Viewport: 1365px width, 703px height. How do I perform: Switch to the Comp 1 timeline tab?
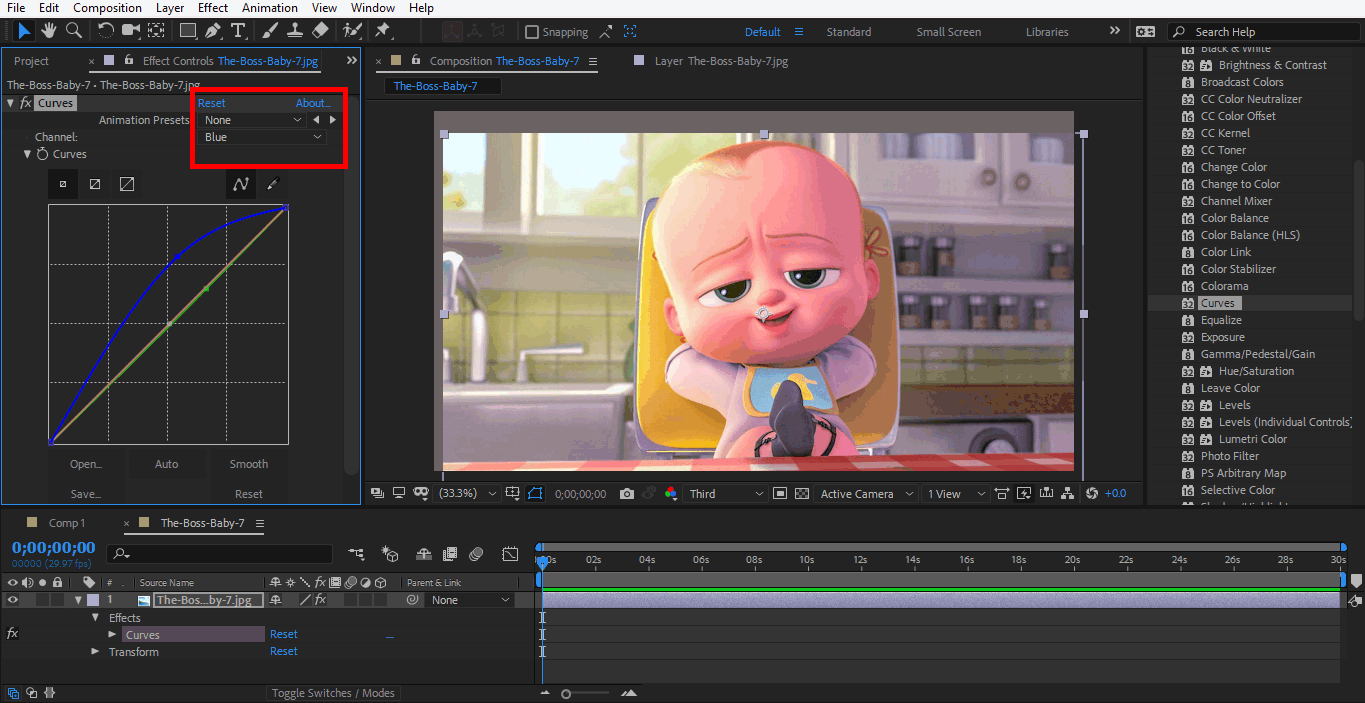(67, 523)
